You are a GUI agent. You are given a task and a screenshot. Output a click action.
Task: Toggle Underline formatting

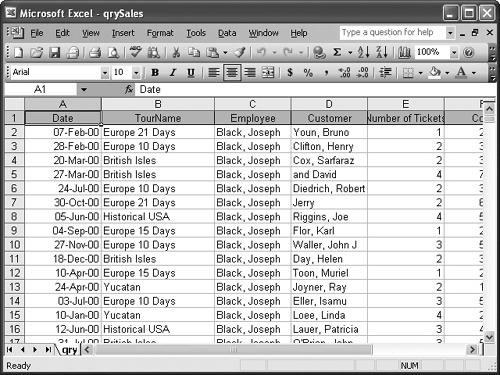(191, 72)
